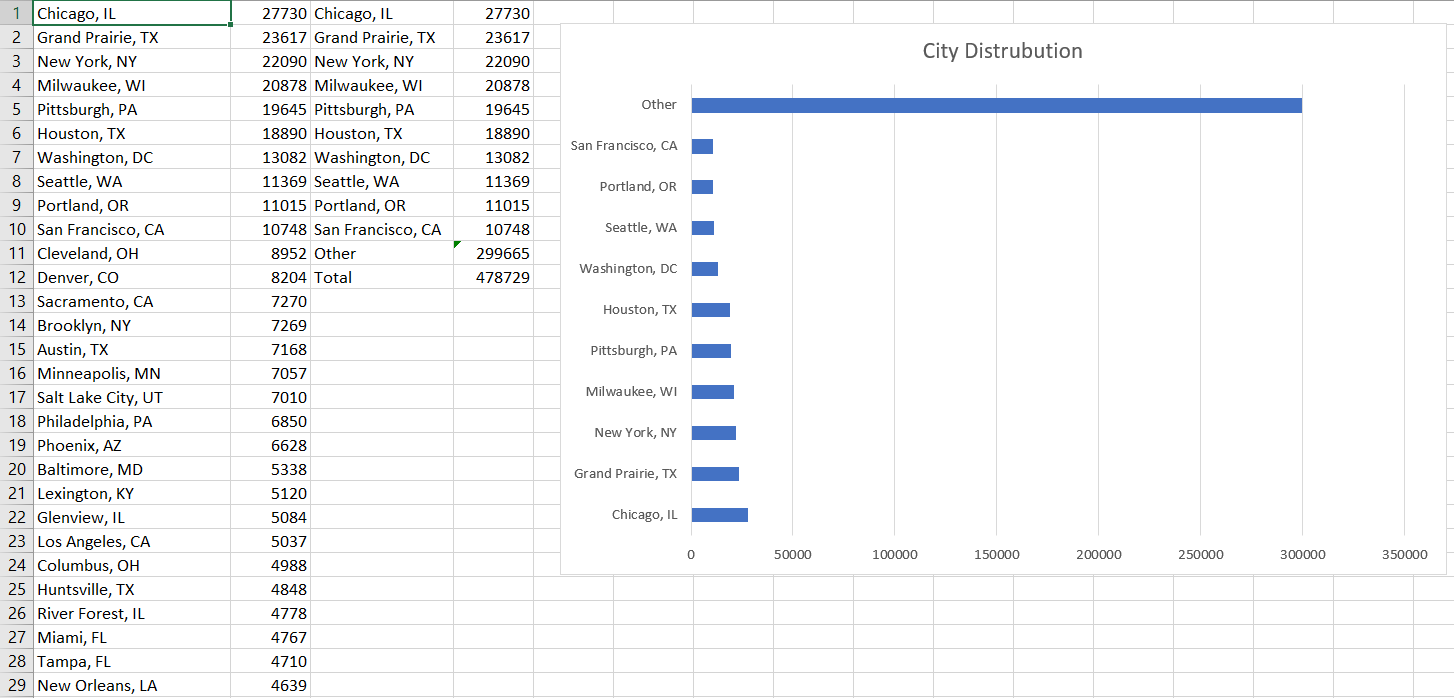This screenshot has width=1454, height=698.
Task: Click the cell labeled Total
Action: (x=380, y=278)
